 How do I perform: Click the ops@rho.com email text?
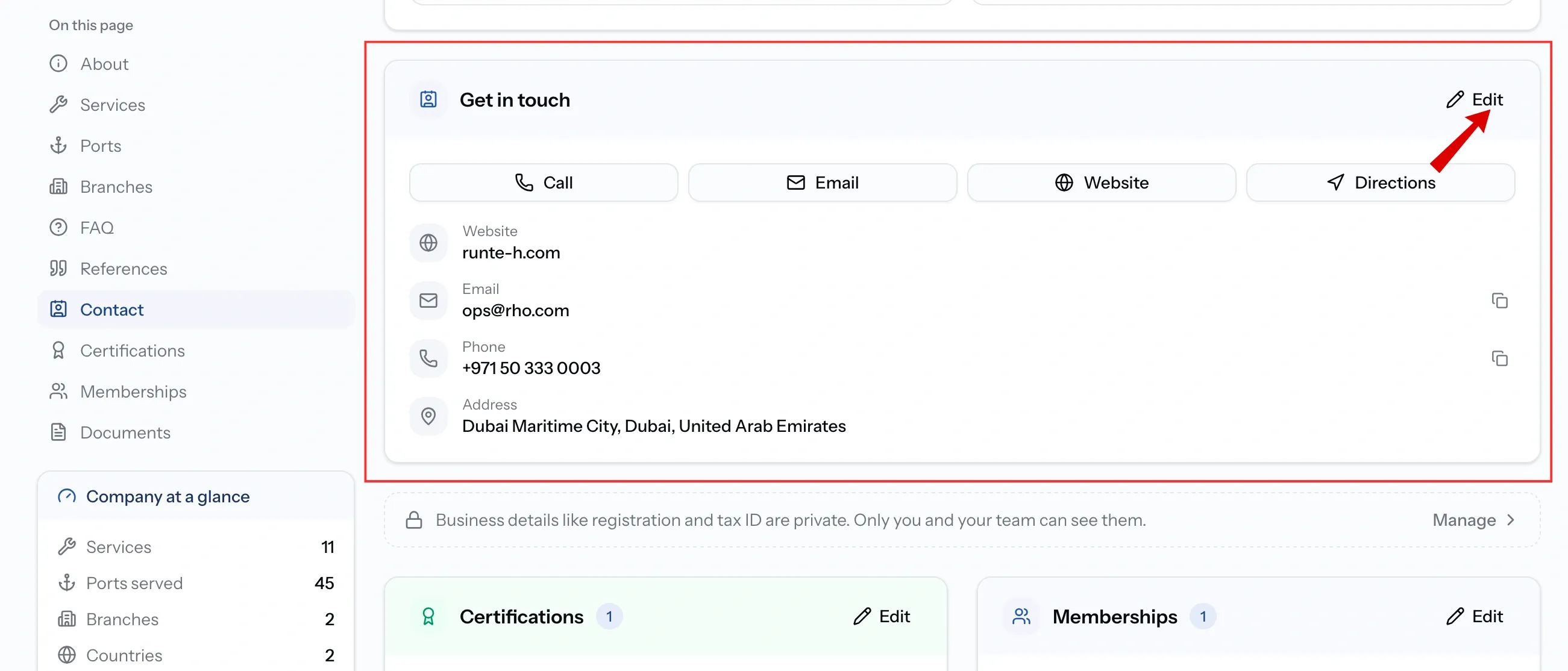tap(516, 310)
